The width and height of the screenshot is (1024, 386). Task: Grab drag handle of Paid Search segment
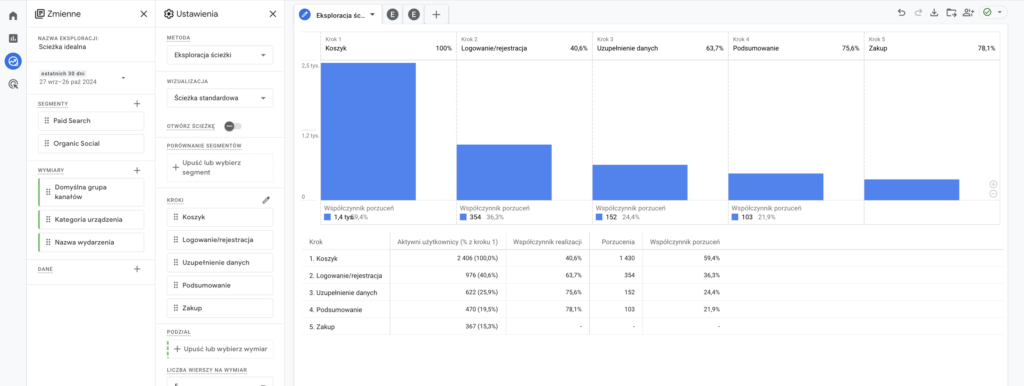(x=47, y=121)
